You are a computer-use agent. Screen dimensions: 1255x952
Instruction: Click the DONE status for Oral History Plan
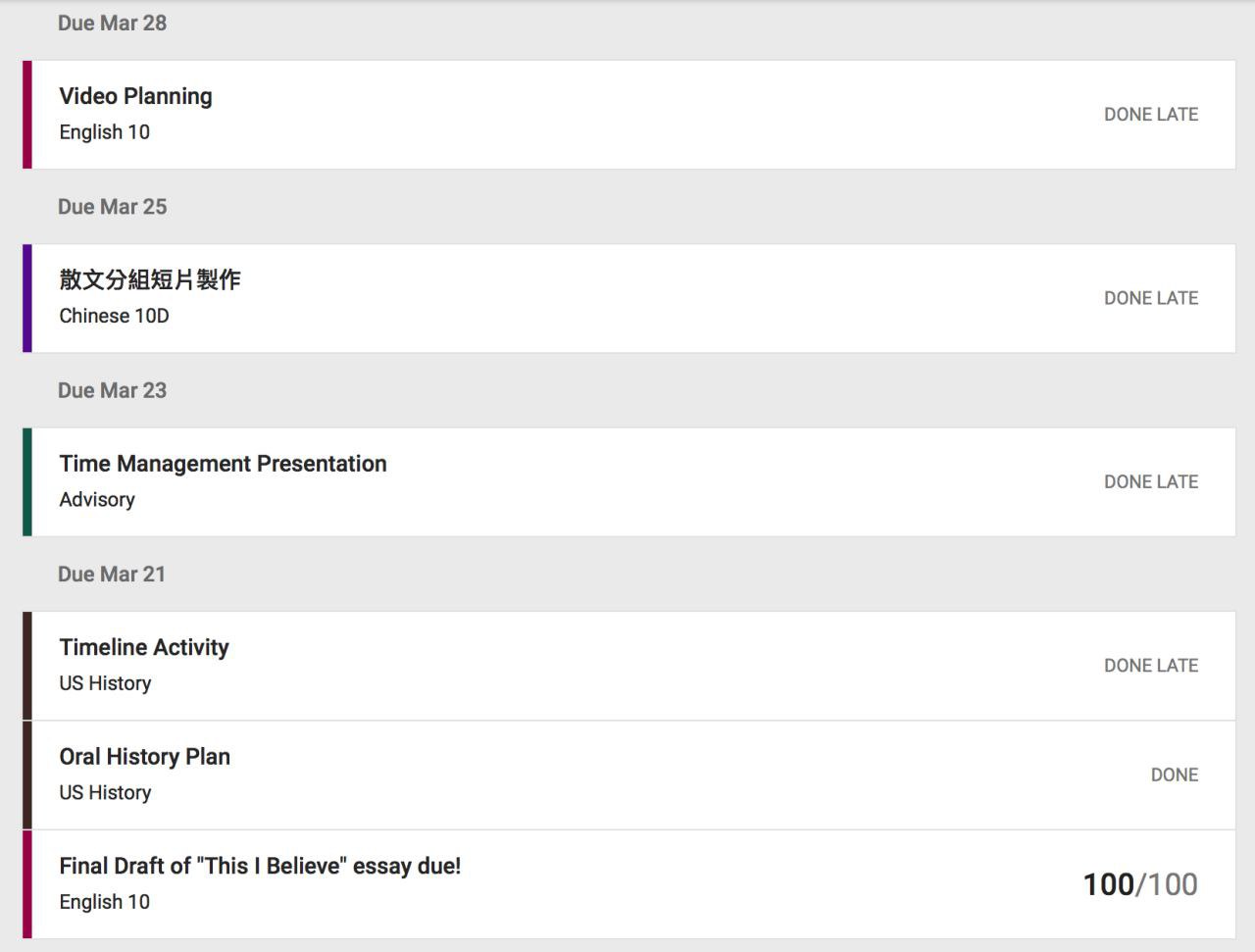tap(1175, 775)
